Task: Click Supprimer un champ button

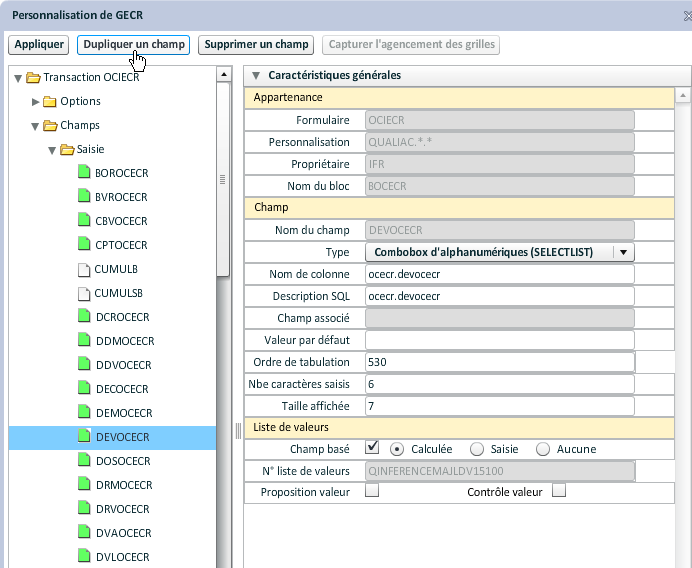Action: pyautogui.click(x=257, y=45)
